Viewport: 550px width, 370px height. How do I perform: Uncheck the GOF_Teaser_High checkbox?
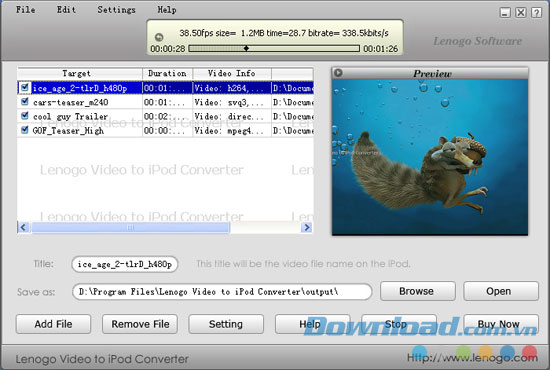(x=25, y=130)
